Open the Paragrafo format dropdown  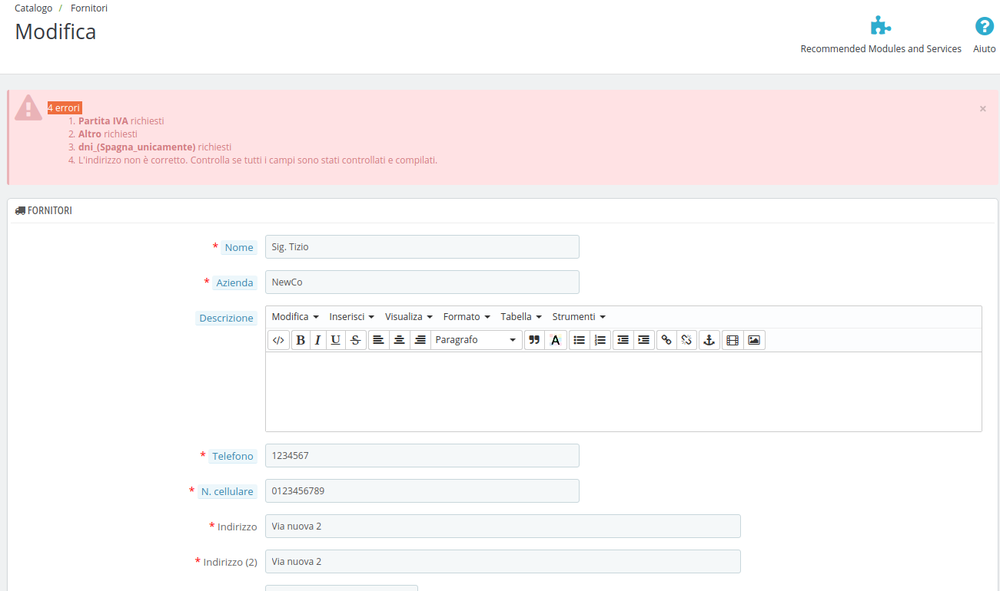tap(476, 340)
